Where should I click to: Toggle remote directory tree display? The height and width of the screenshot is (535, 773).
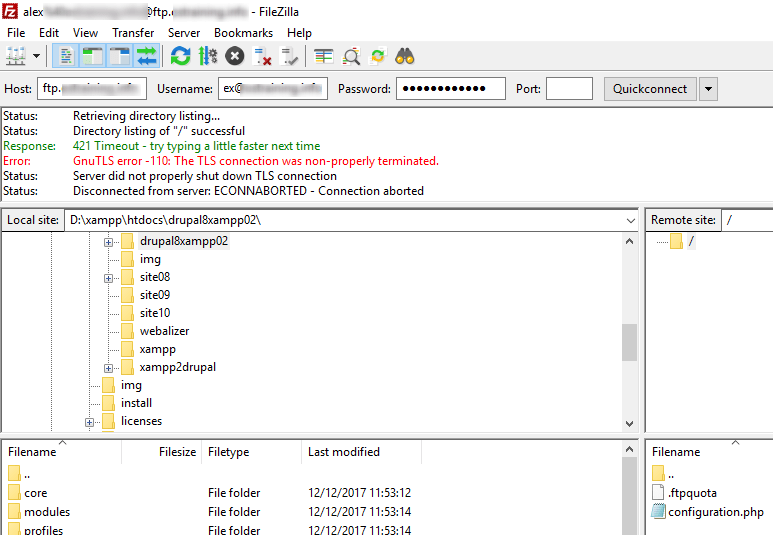pyautogui.click(x=119, y=56)
